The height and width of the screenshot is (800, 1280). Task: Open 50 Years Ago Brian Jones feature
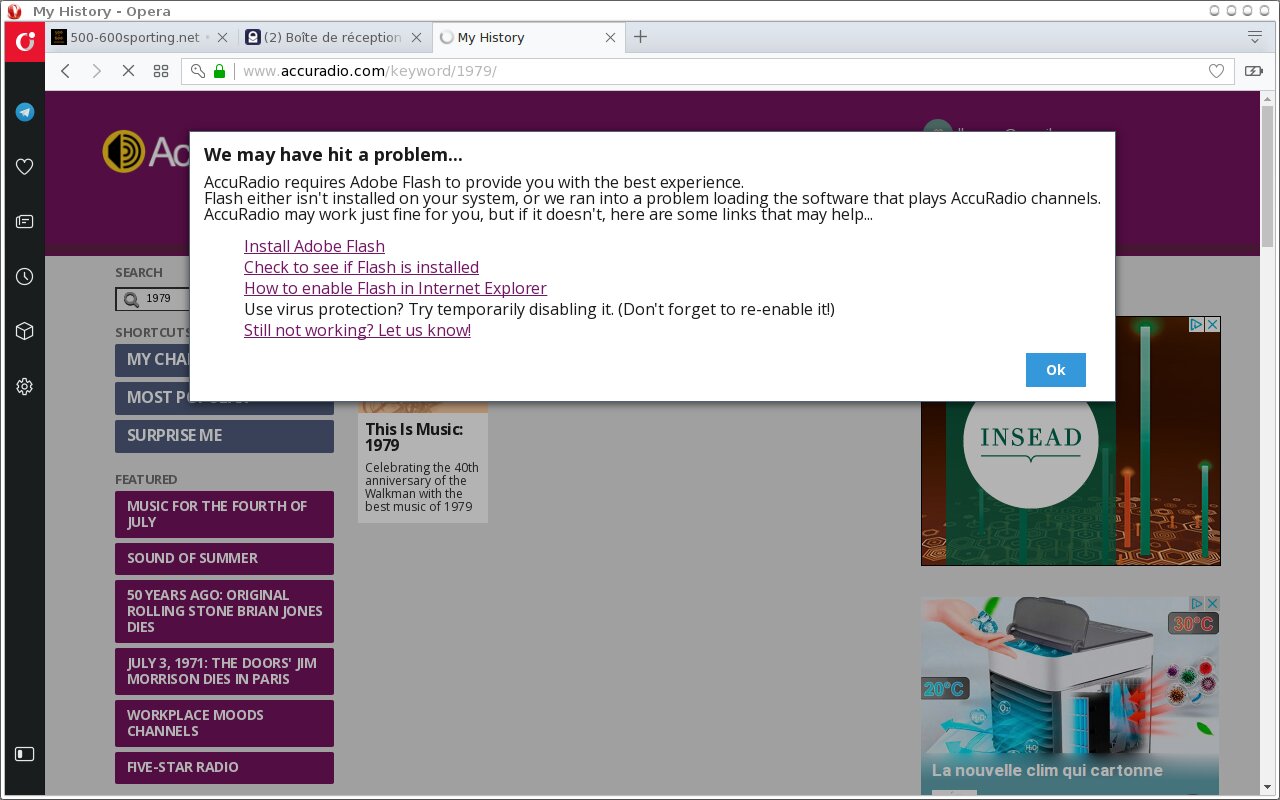tap(224, 611)
